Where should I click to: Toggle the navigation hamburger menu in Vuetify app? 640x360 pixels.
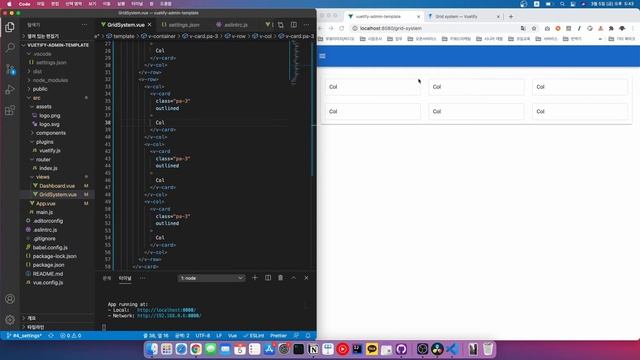pyautogui.click(x=322, y=56)
